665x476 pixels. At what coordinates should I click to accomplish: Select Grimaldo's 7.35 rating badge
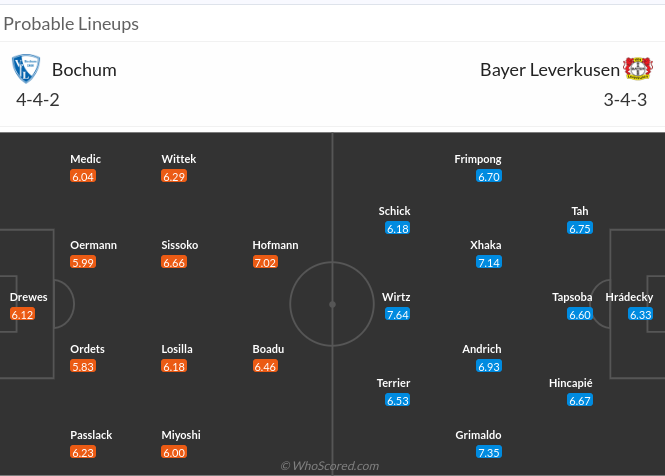(x=489, y=452)
